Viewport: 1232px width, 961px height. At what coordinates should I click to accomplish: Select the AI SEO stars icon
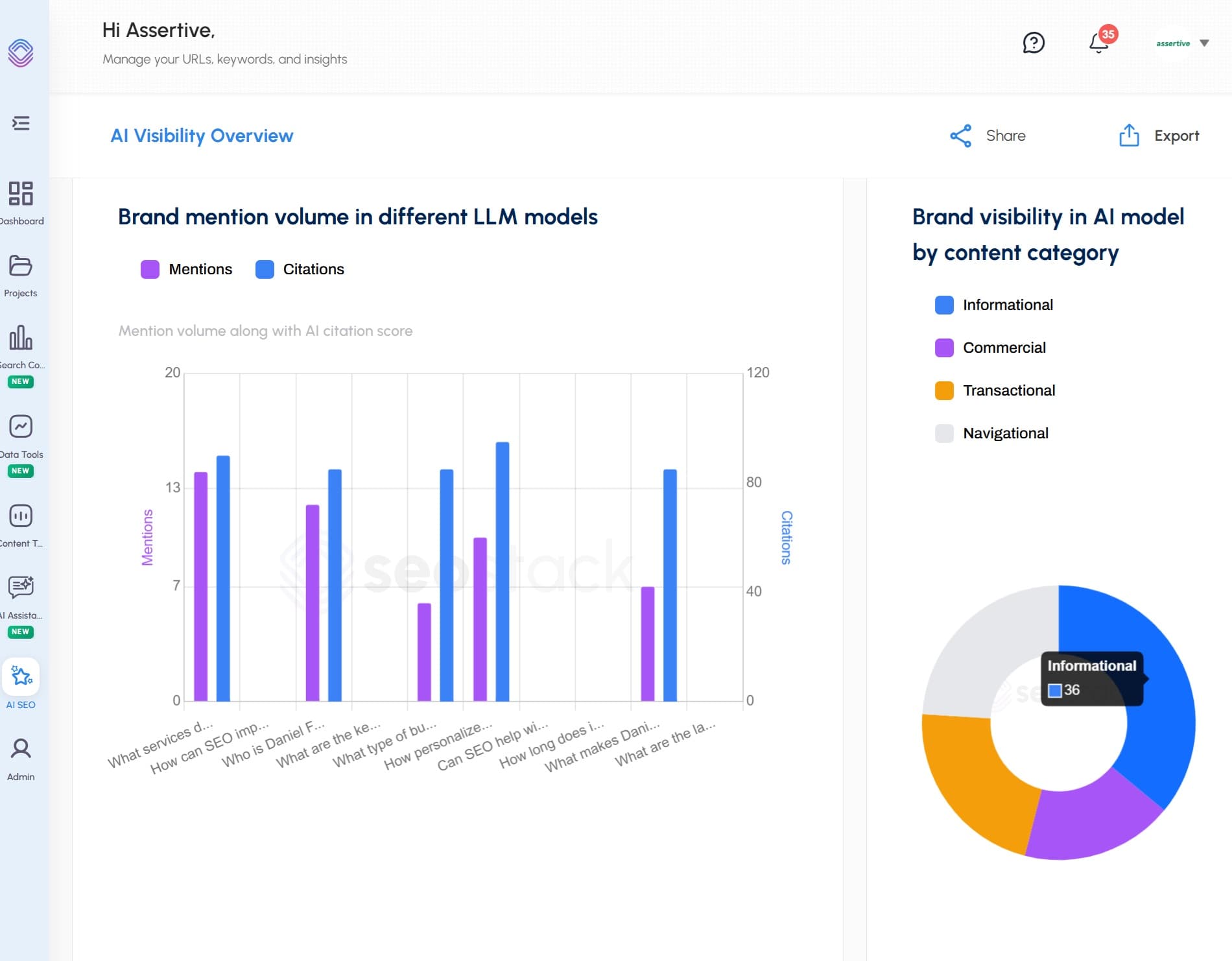click(x=21, y=676)
